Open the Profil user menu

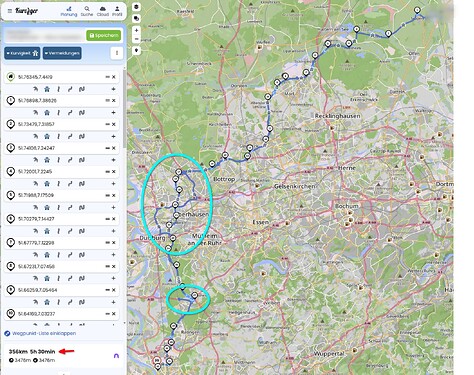(x=117, y=11)
